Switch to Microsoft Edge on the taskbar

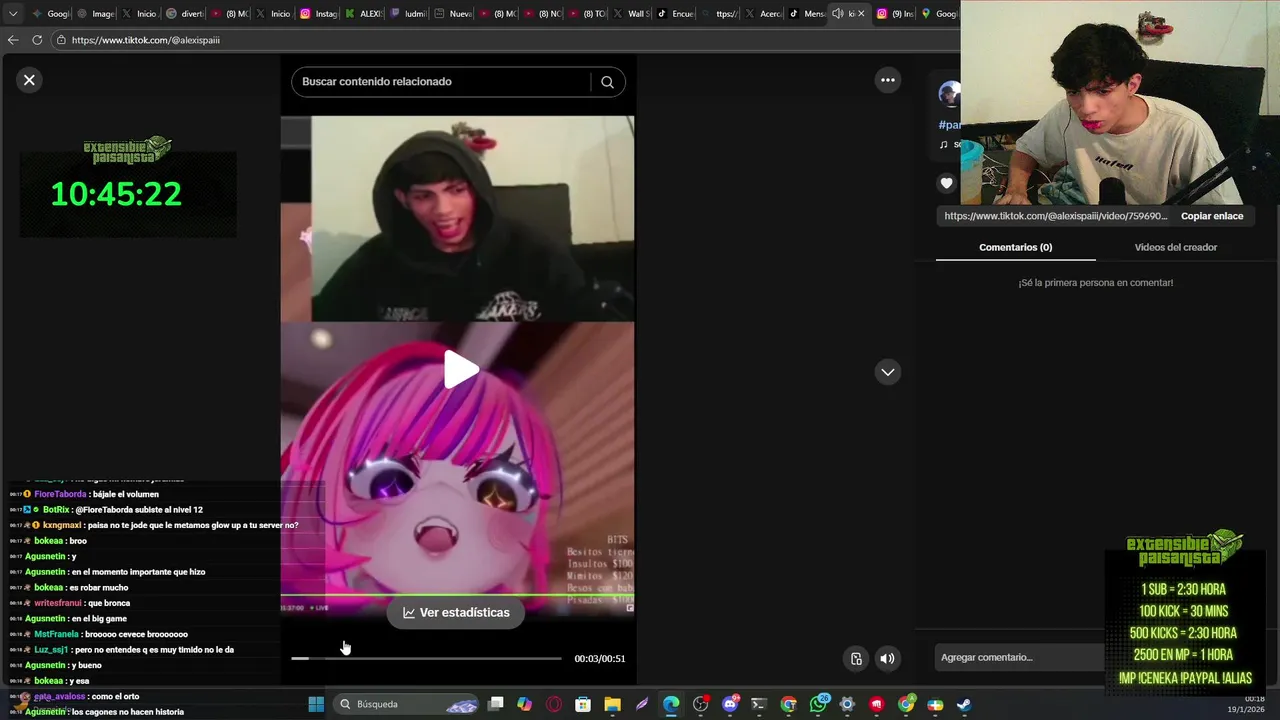coord(671,704)
